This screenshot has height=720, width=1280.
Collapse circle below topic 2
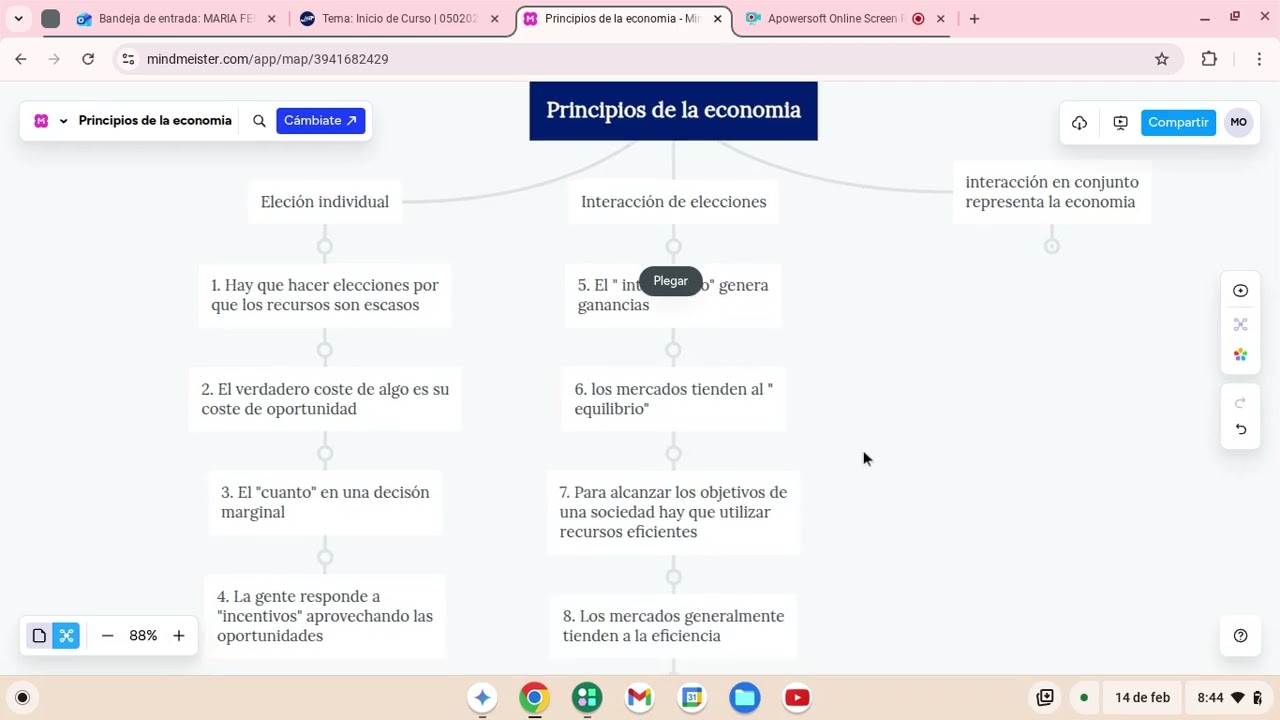point(325,454)
